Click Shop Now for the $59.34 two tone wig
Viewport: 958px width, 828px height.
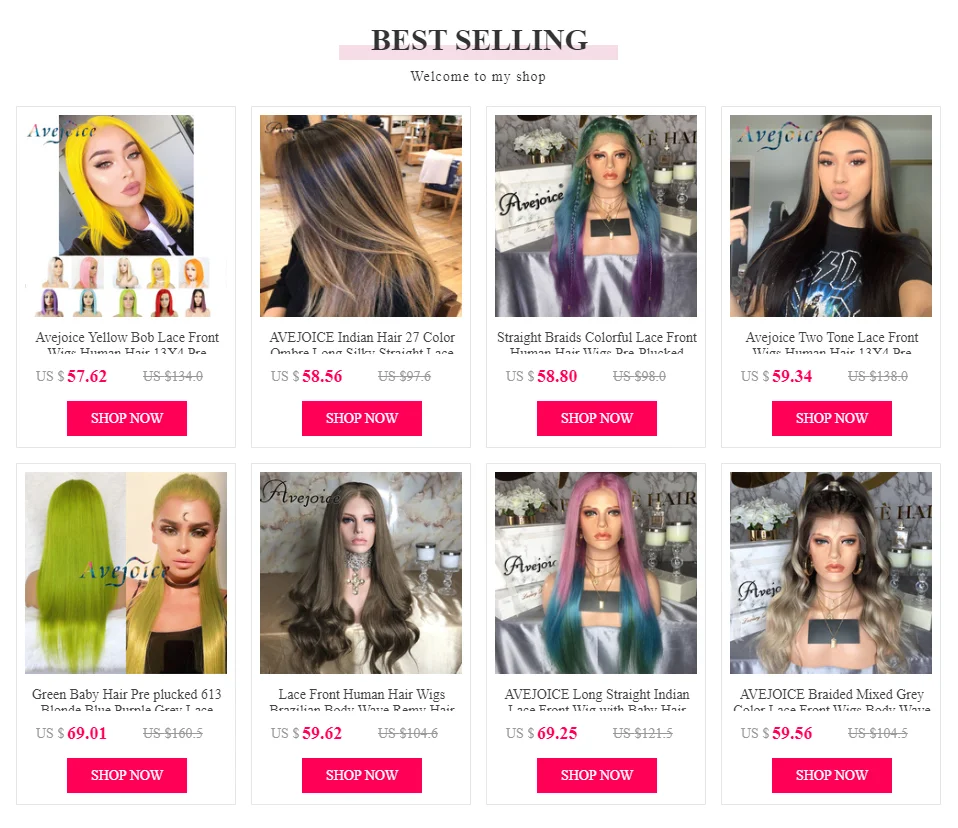click(x=832, y=418)
